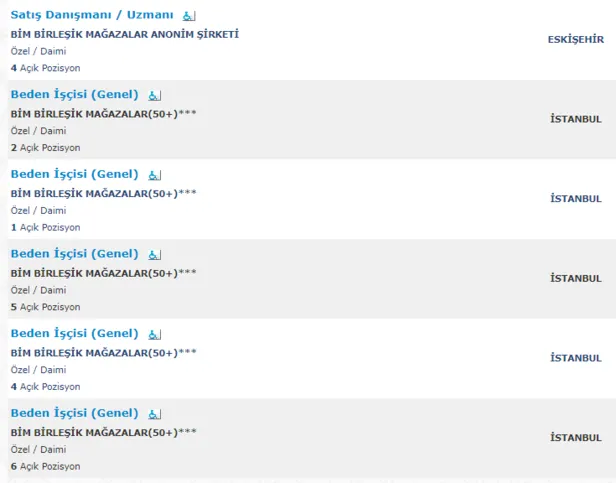Open Beden İşçisi (Genel) listing with 2 open positions
The width and height of the screenshot is (616, 483).
pos(74,95)
